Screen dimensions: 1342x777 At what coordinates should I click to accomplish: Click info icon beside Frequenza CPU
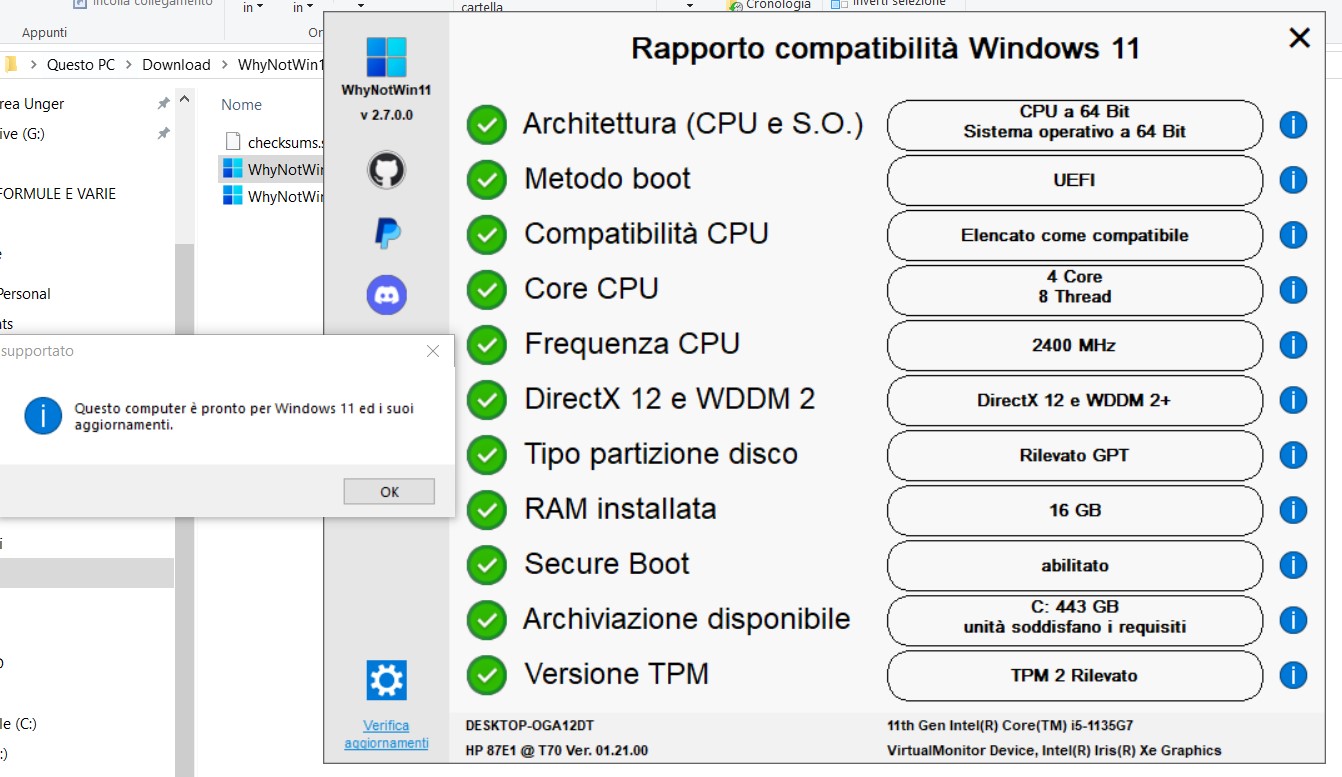1293,345
